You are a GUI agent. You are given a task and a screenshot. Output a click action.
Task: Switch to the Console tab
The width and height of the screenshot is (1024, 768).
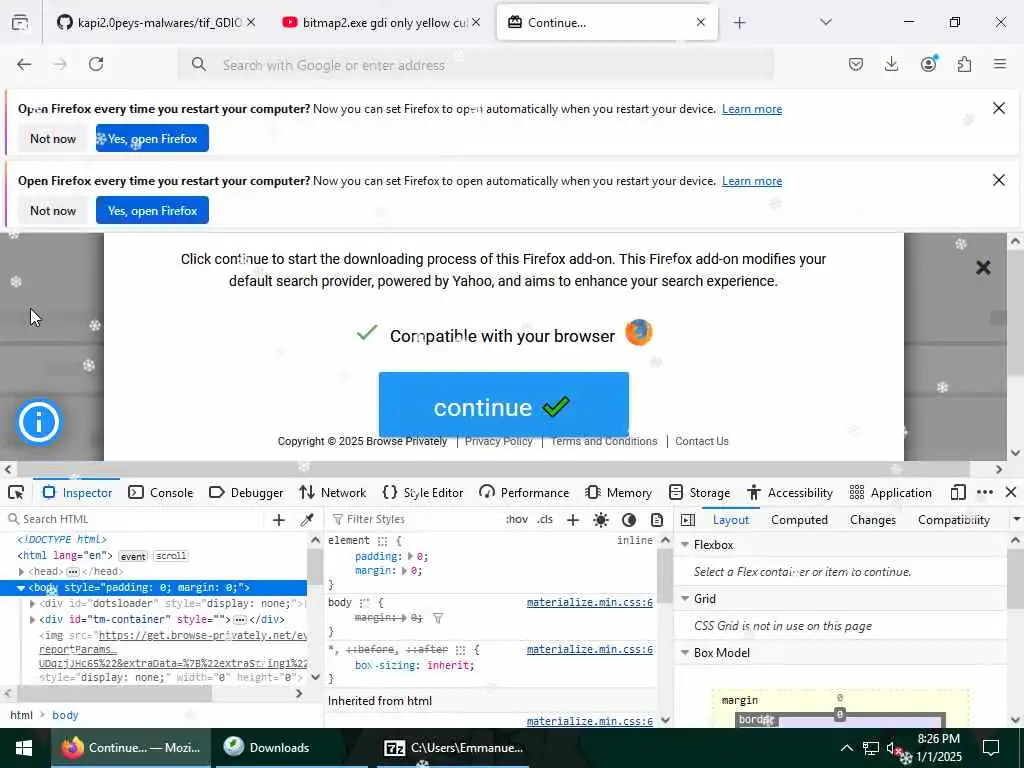point(161,492)
